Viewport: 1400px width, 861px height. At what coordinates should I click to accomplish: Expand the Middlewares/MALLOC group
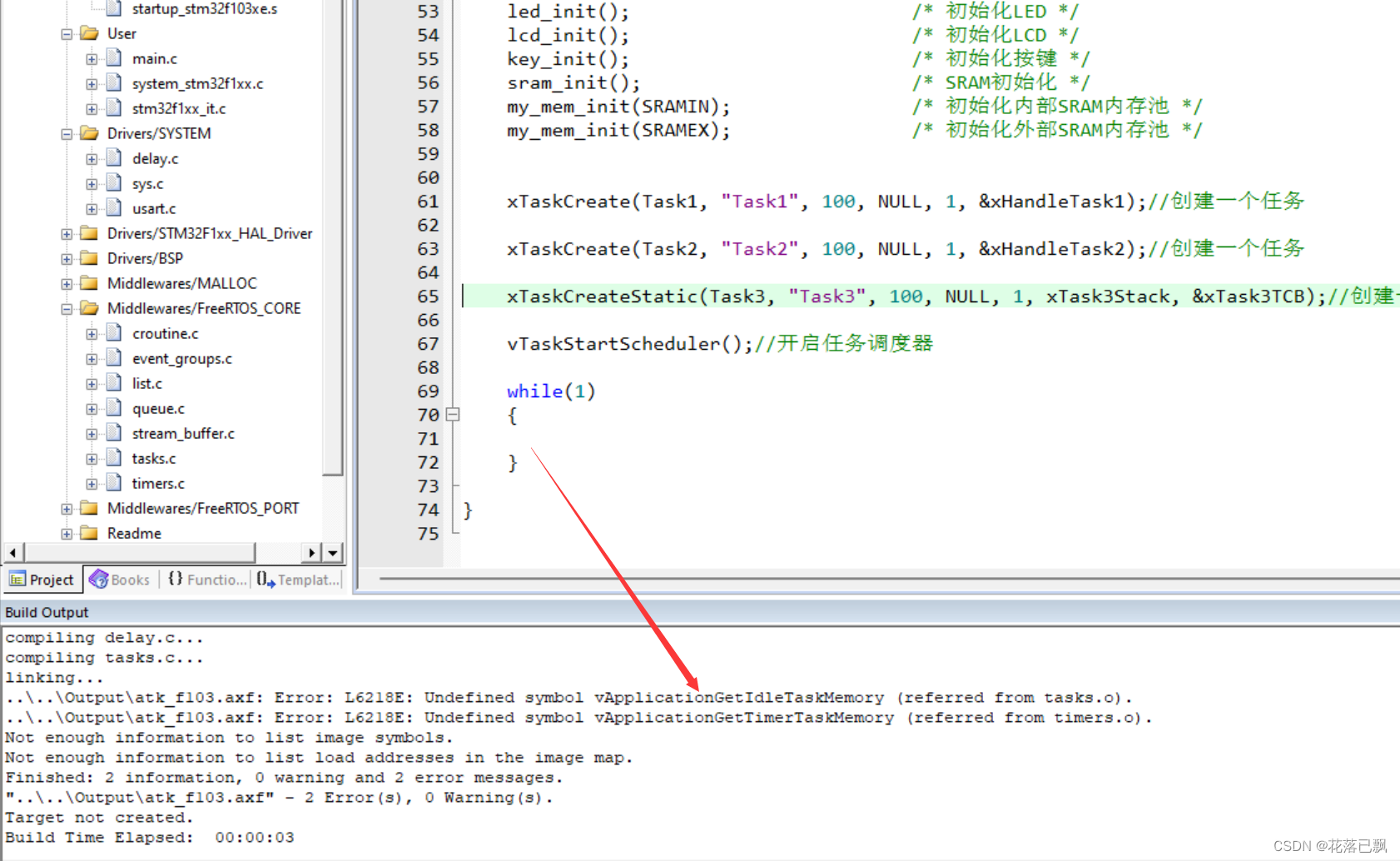67,284
